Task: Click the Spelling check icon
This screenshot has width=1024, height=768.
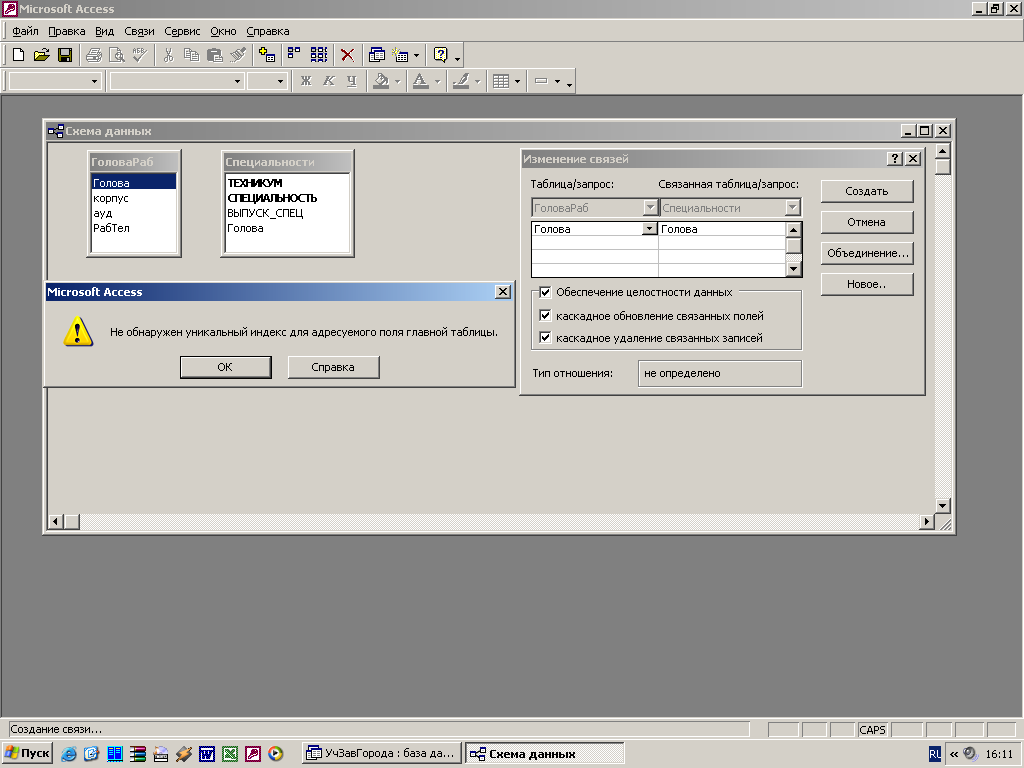Action: pos(139,56)
